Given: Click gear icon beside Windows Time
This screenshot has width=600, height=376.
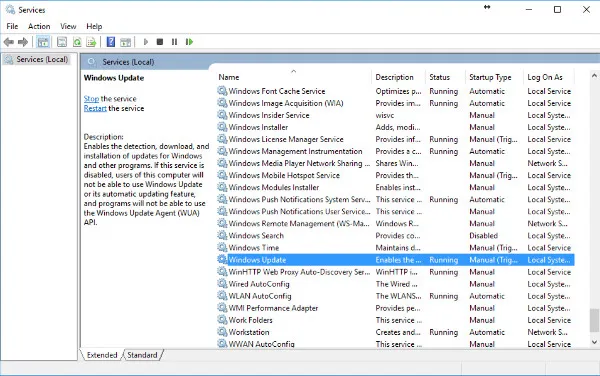Looking at the screenshot, I should click(222, 247).
